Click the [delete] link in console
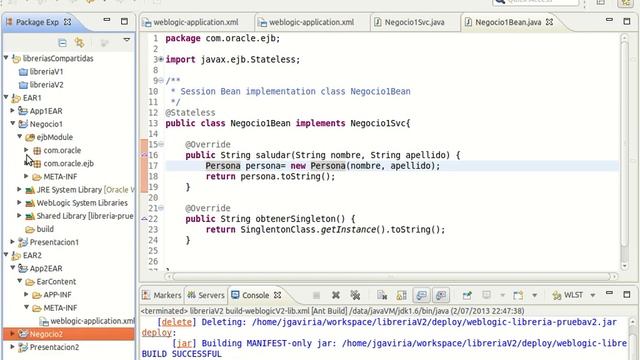Viewport: 640px width, 360px height. click(x=177, y=322)
